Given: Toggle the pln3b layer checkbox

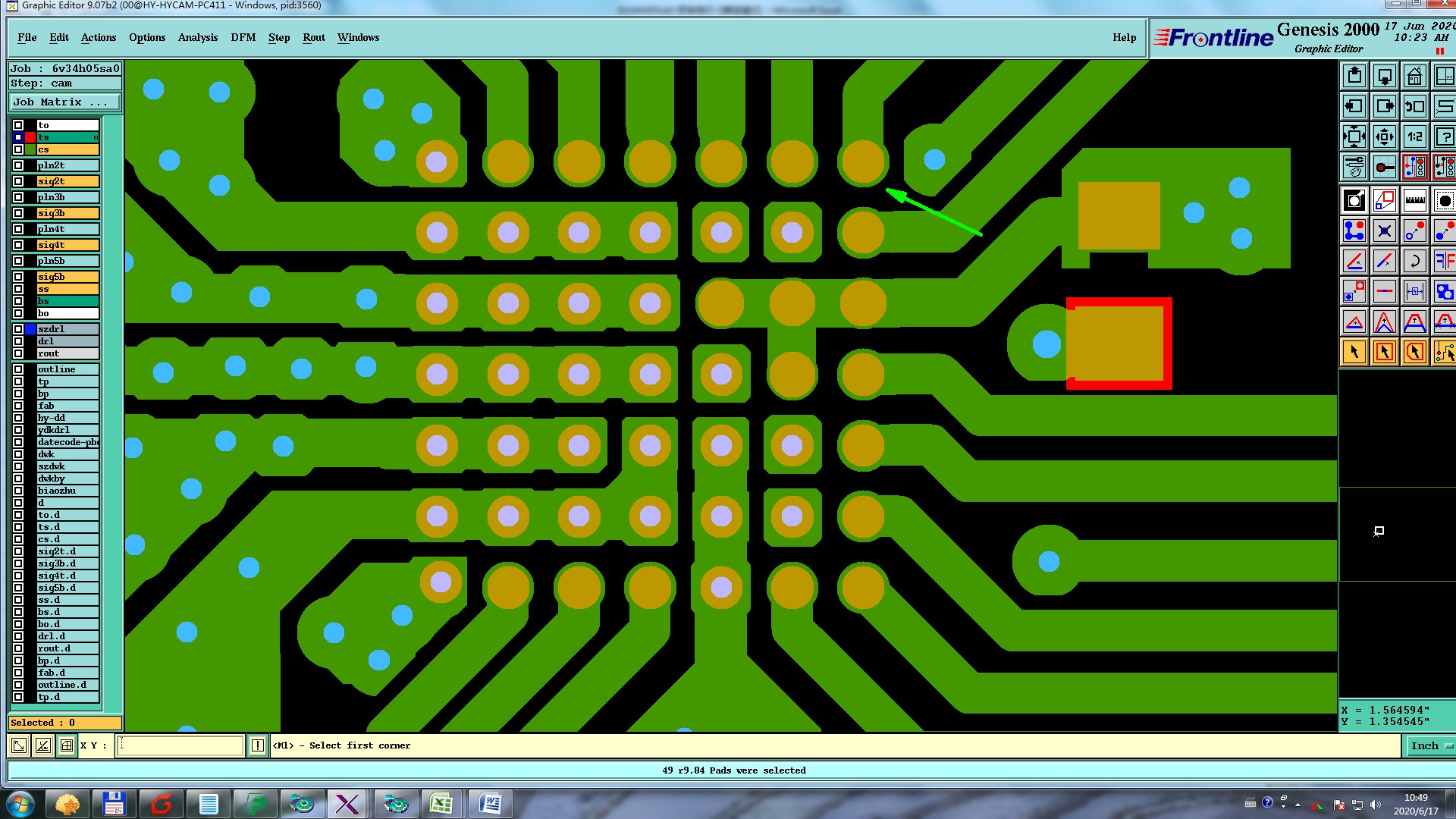Looking at the screenshot, I should (x=18, y=197).
